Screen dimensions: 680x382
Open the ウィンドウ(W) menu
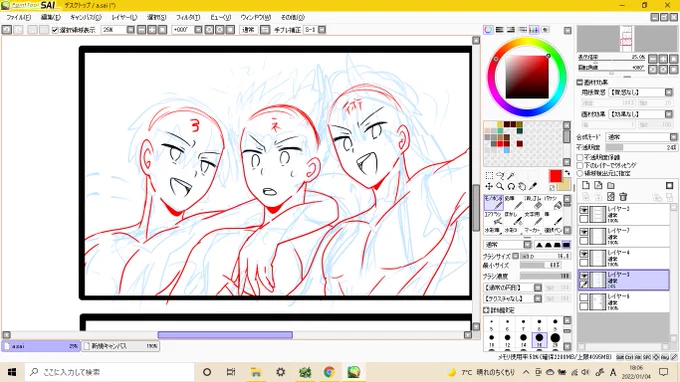point(255,17)
